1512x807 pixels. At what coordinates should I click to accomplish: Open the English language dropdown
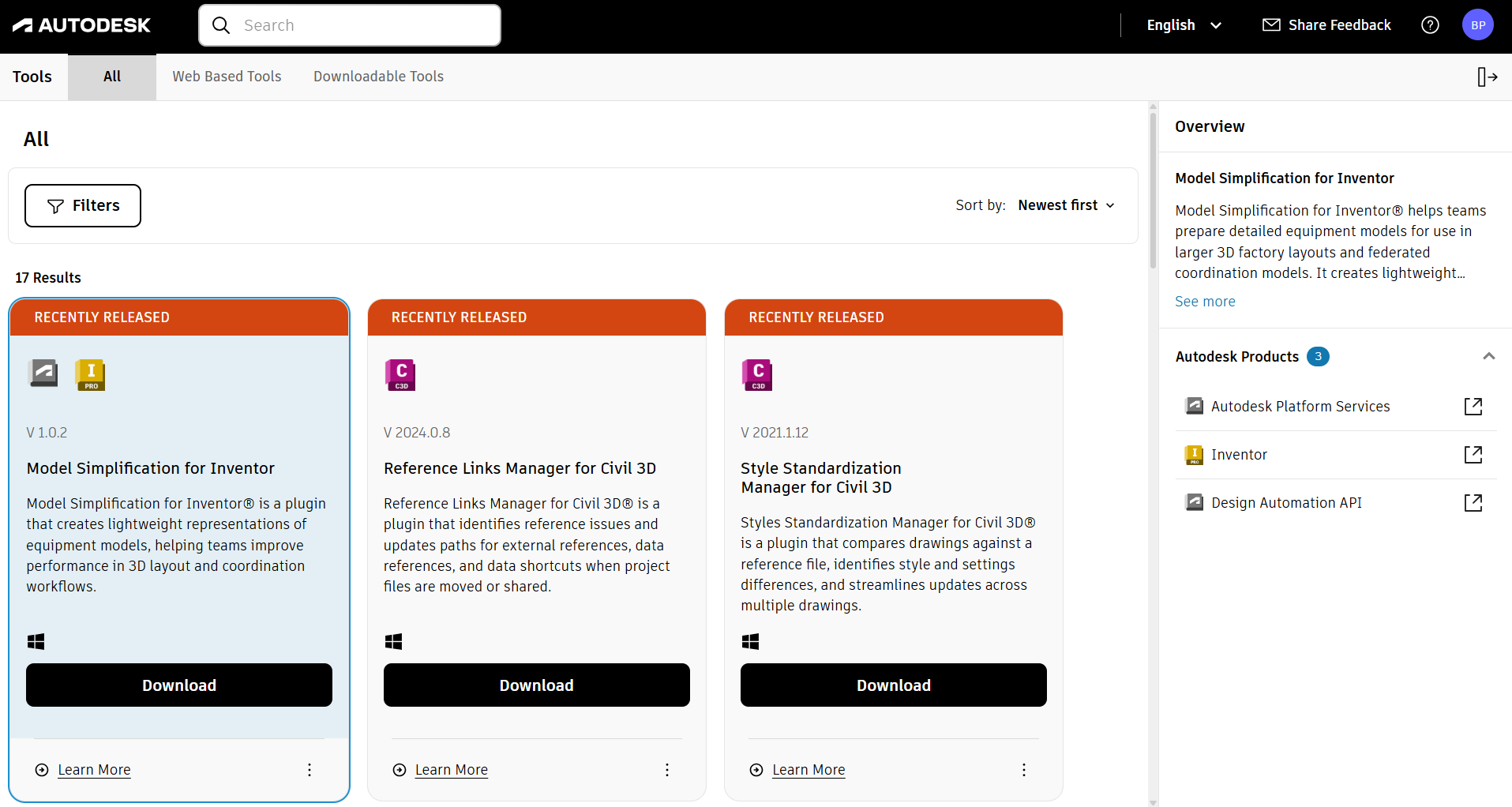[x=1184, y=25]
